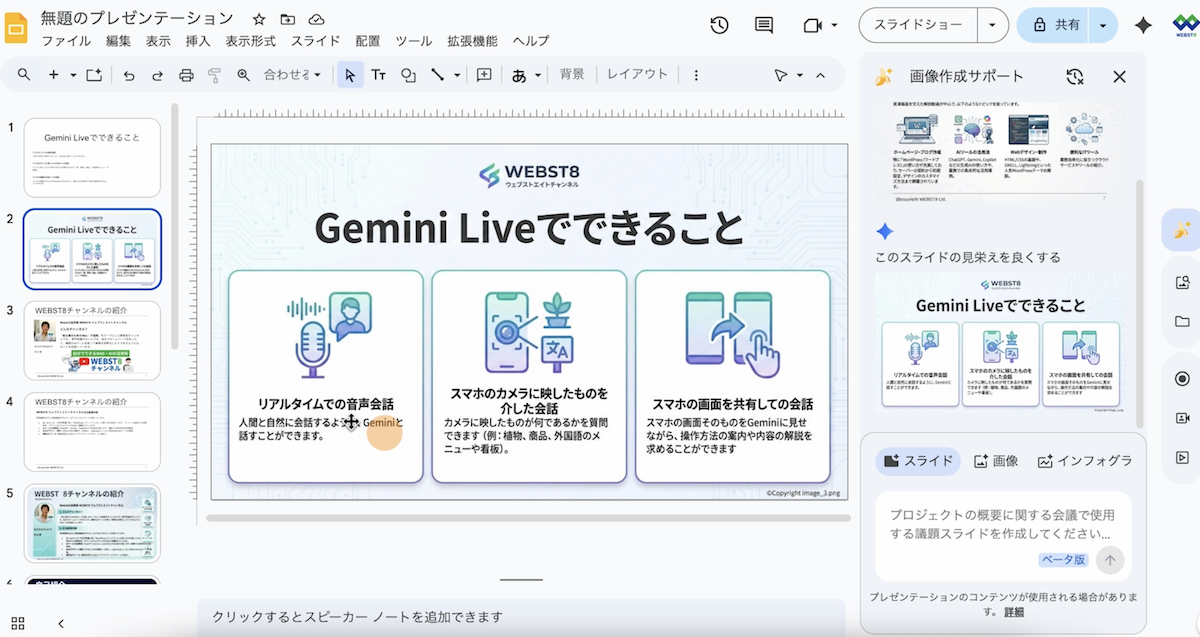1200x637 pixels.
Task: Switch to 画像 generation mode chip
Action: click(x=995, y=461)
